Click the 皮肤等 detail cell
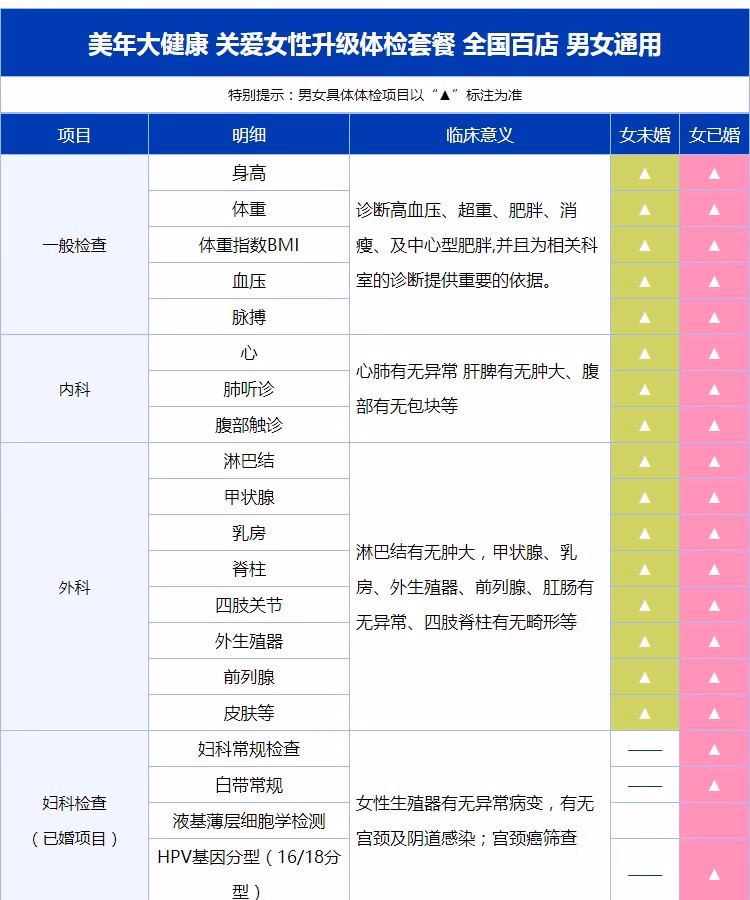 tap(248, 713)
